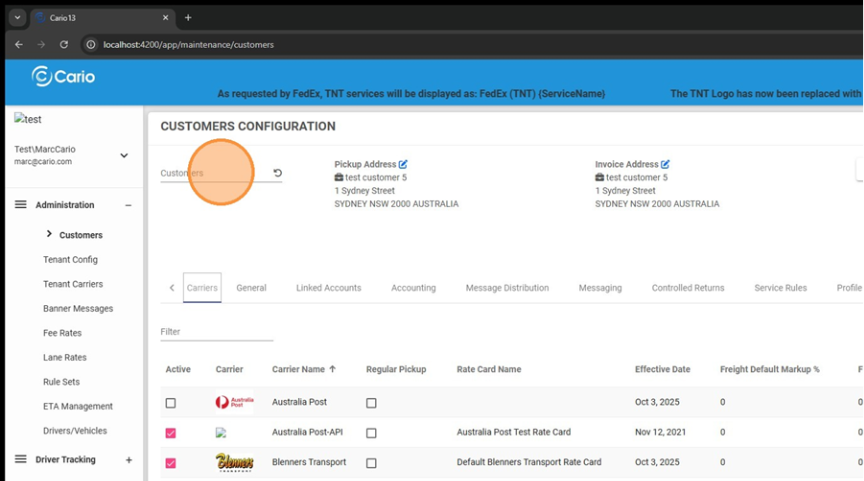
Task: Open the Message Distribution tab
Action: click(507, 288)
